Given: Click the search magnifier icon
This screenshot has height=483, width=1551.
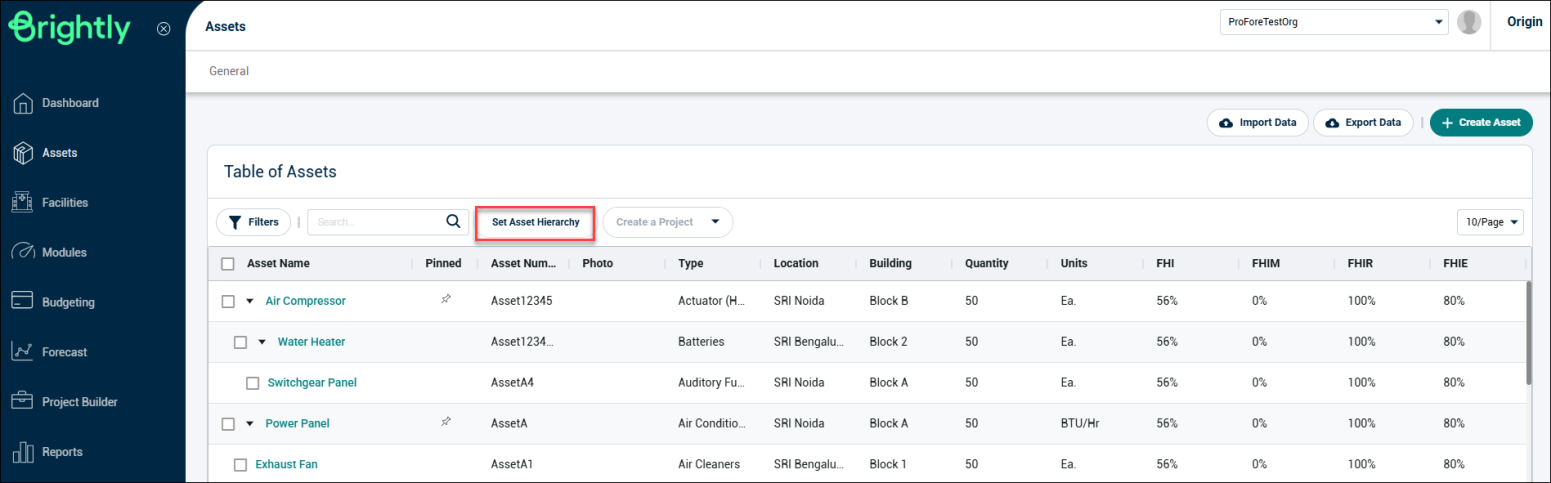Looking at the screenshot, I should pyautogui.click(x=454, y=222).
